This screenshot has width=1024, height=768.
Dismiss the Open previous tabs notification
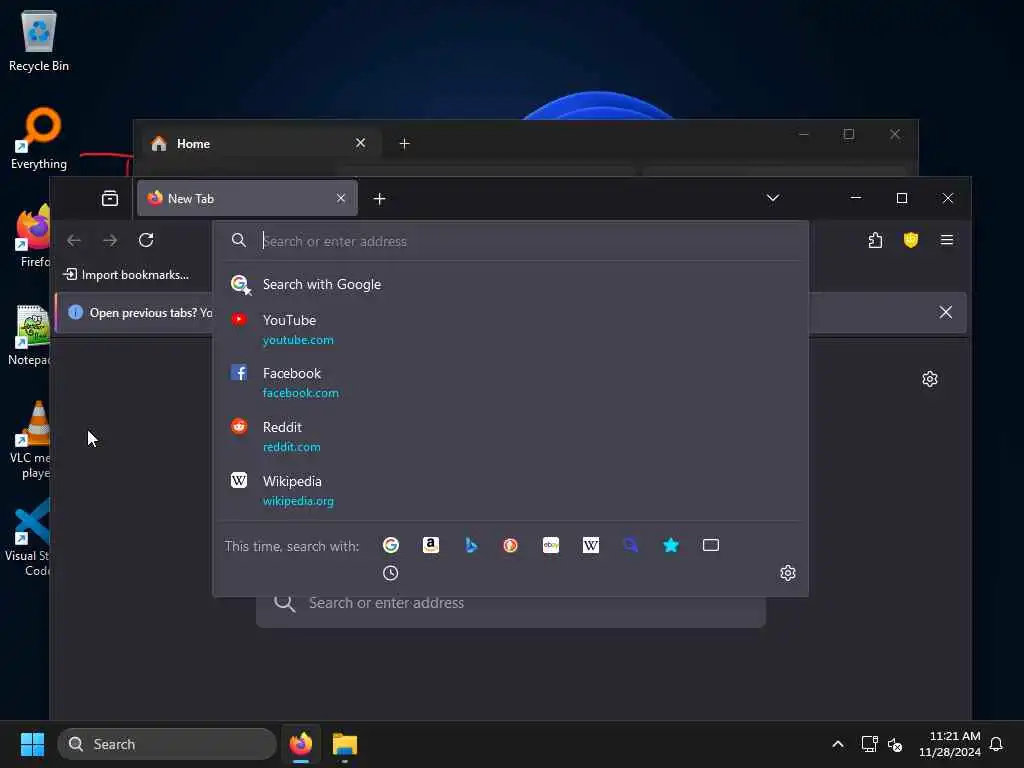point(945,312)
